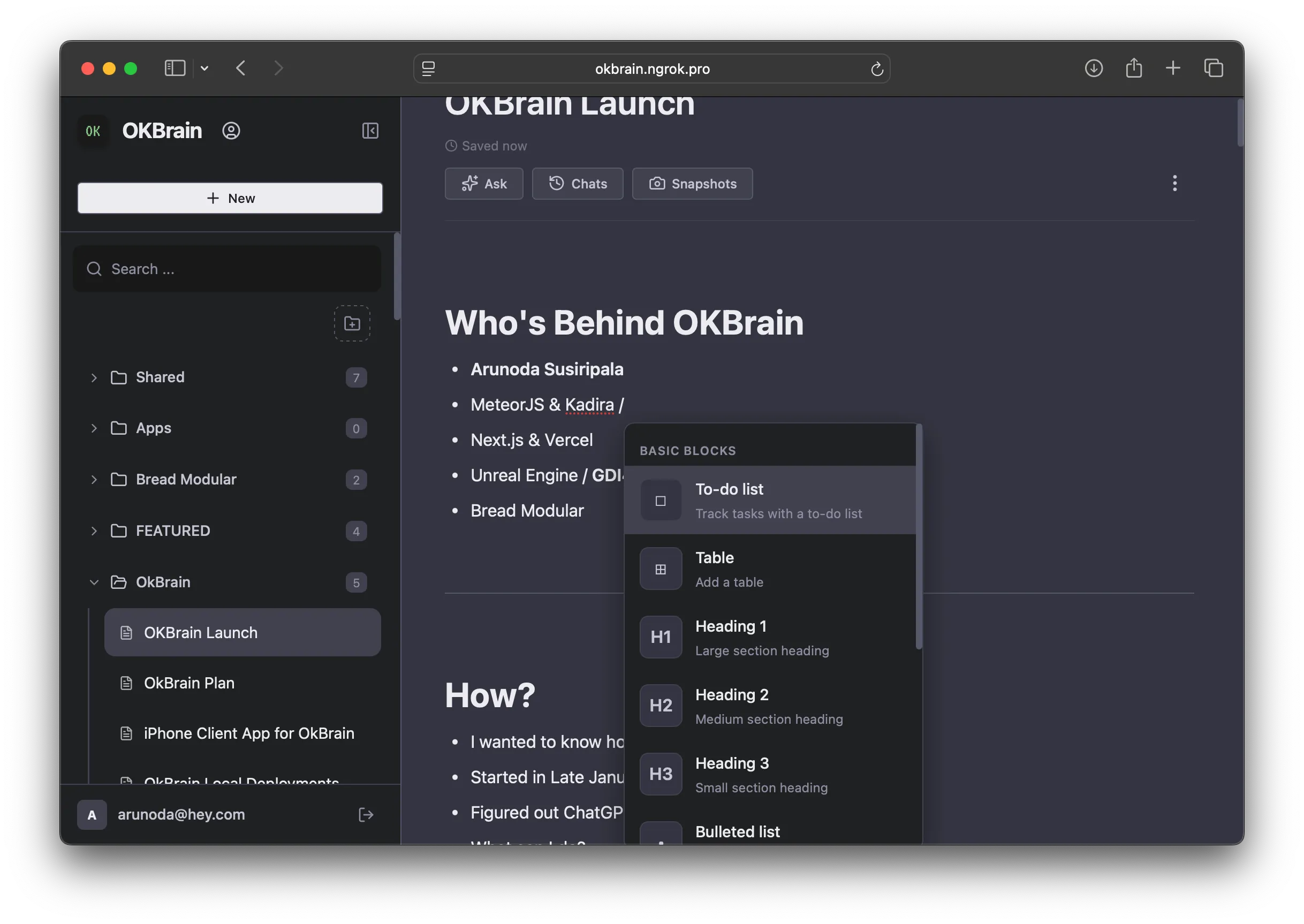Open Snapshots for this document
This screenshot has height=924, width=1304.
(692, 183)
